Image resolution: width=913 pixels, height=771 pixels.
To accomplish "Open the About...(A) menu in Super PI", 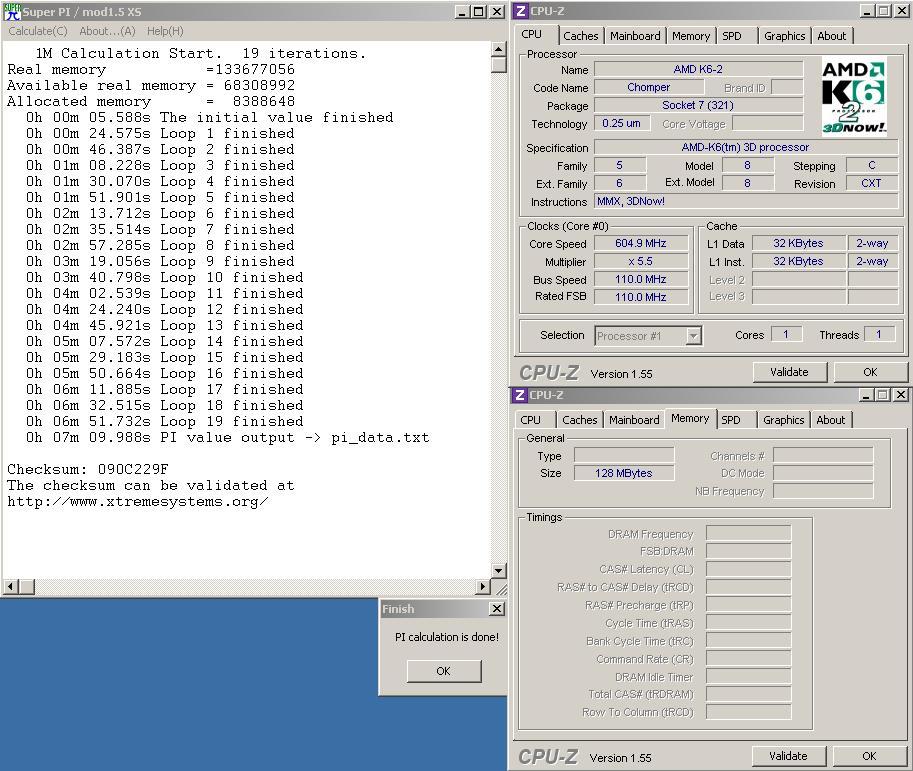I will pyautogui.click(x=107, y=31).
